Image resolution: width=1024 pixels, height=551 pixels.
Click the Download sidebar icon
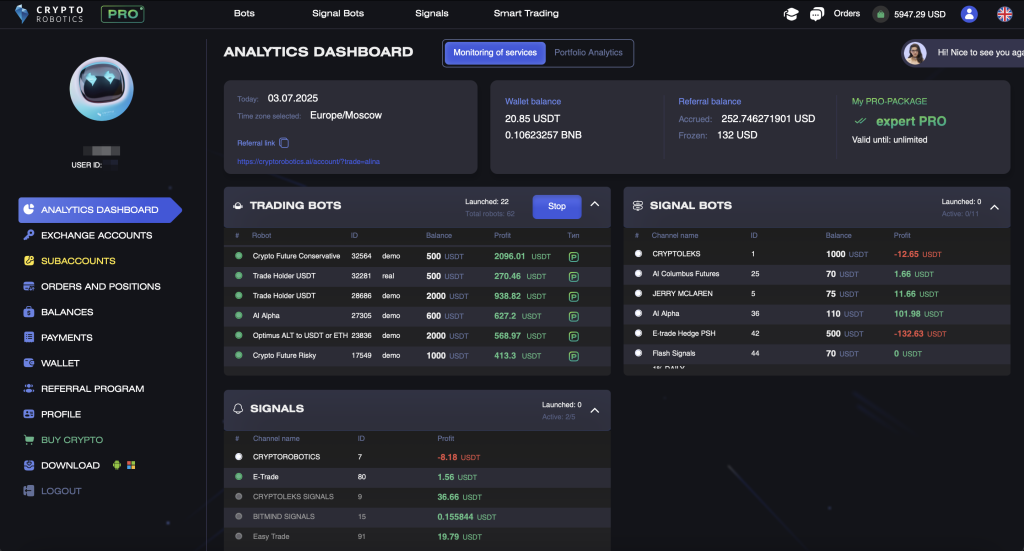pos(29,465)
